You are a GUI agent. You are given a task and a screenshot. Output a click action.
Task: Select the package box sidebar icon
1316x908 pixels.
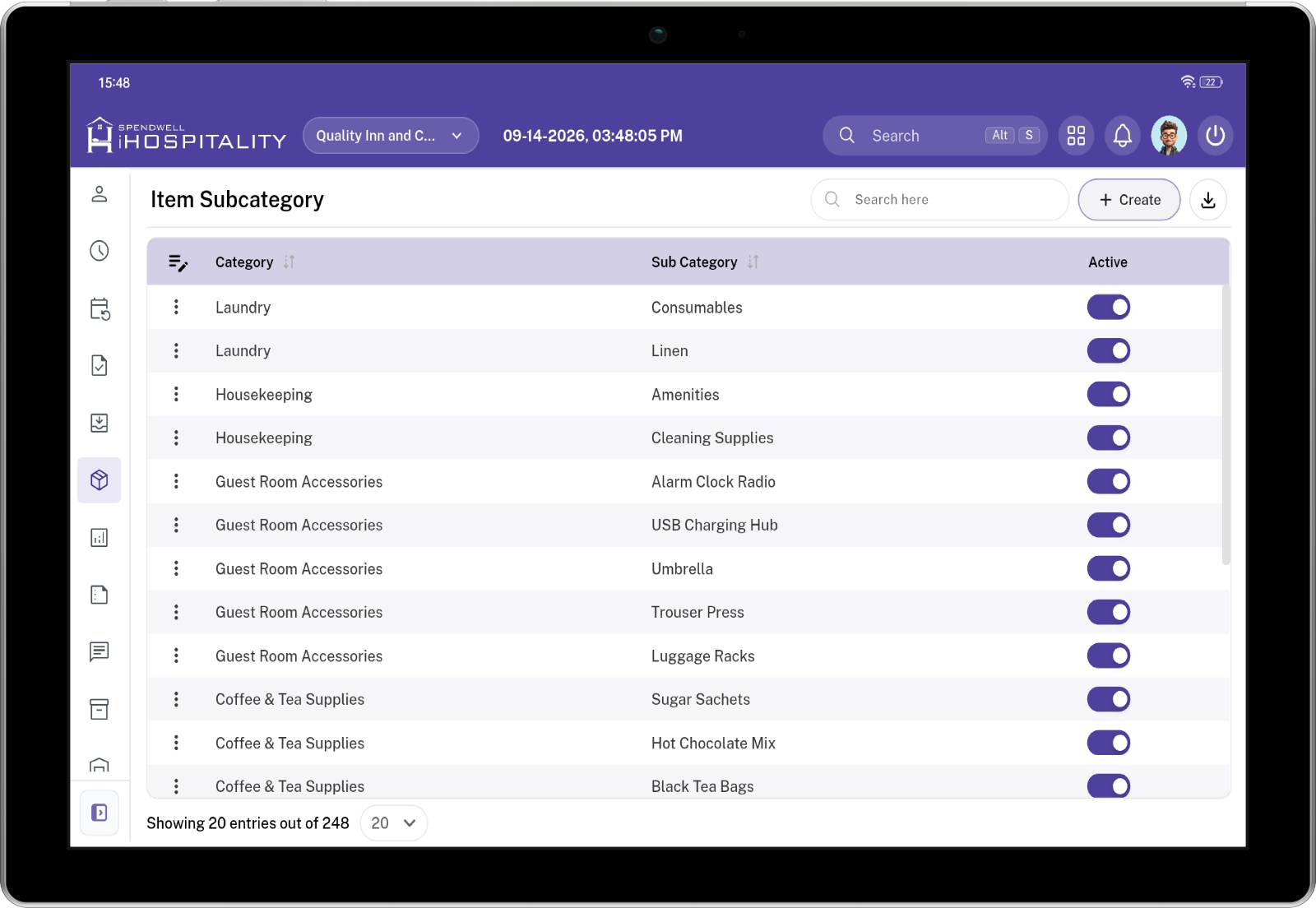(100, 480)
